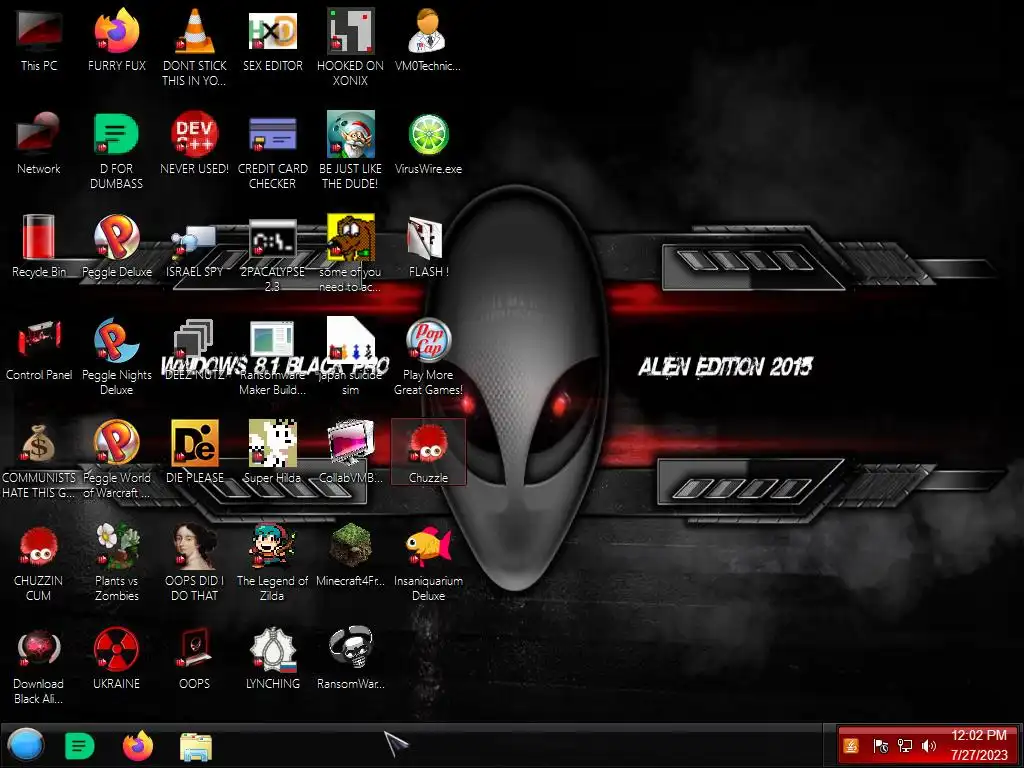Select the RansomWar... skull icon
This screenshot has width=1024, height=768.
pyautogui.click(x=351, y=658)
